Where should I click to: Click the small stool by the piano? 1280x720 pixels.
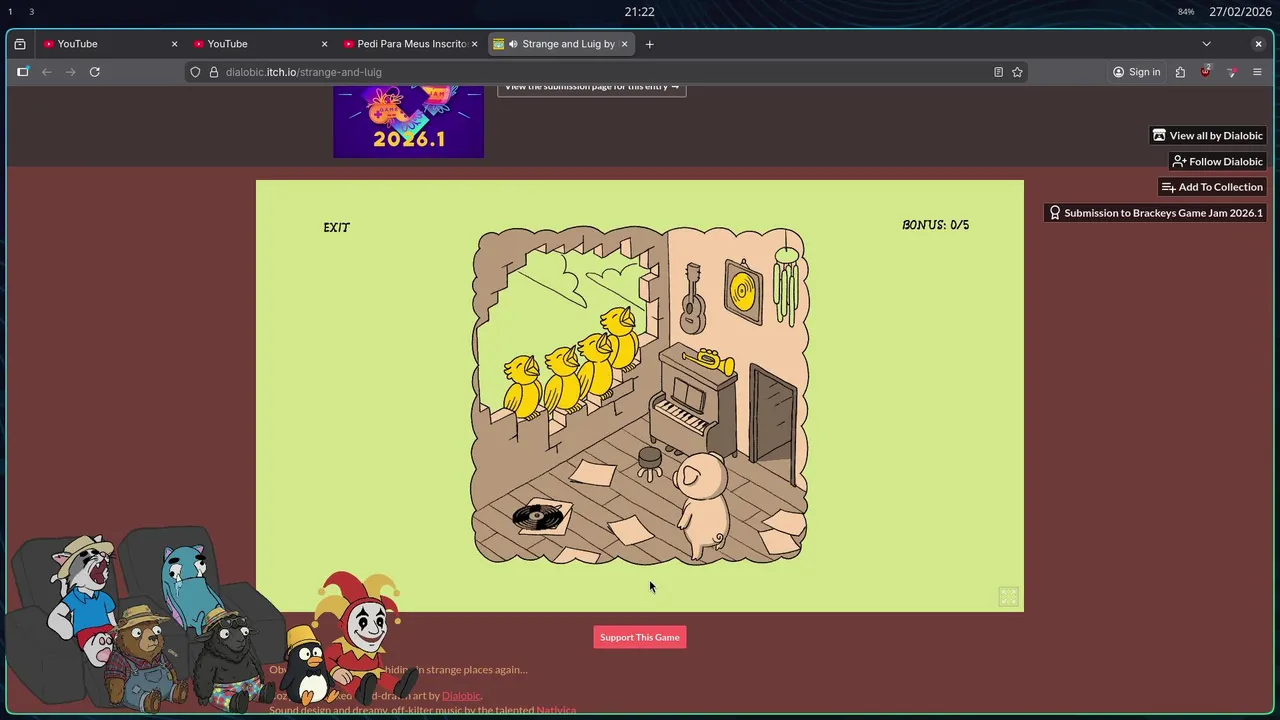pos(651,463)
